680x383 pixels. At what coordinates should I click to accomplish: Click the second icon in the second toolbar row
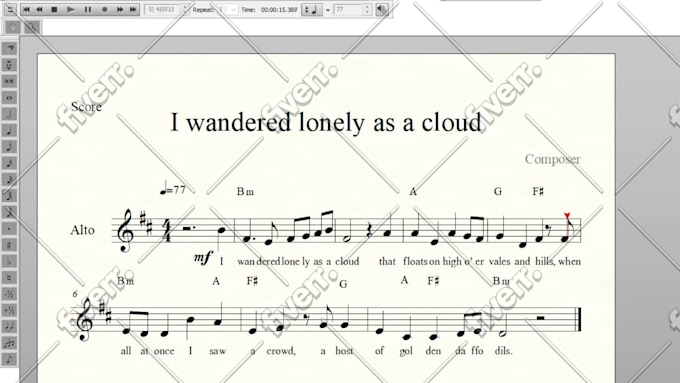pos(32,27)
